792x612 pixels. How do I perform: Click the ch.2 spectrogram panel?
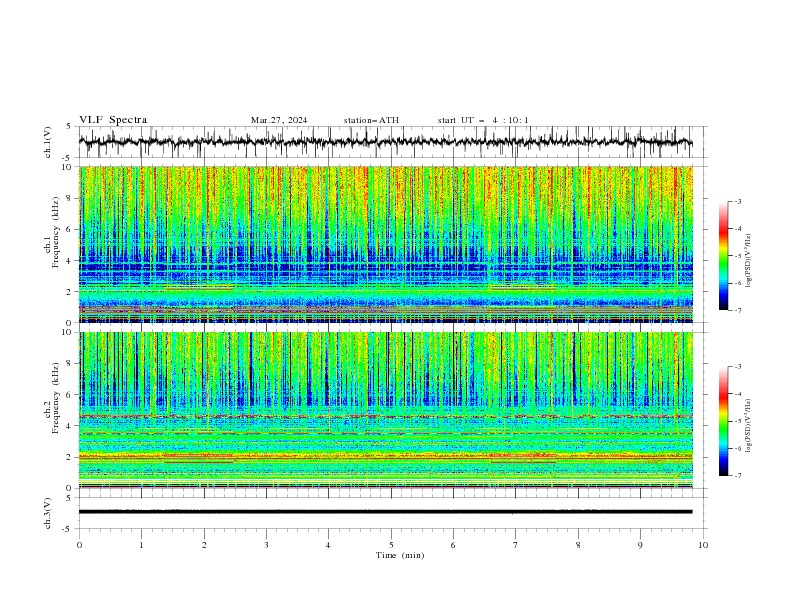[x=385, y=410]
